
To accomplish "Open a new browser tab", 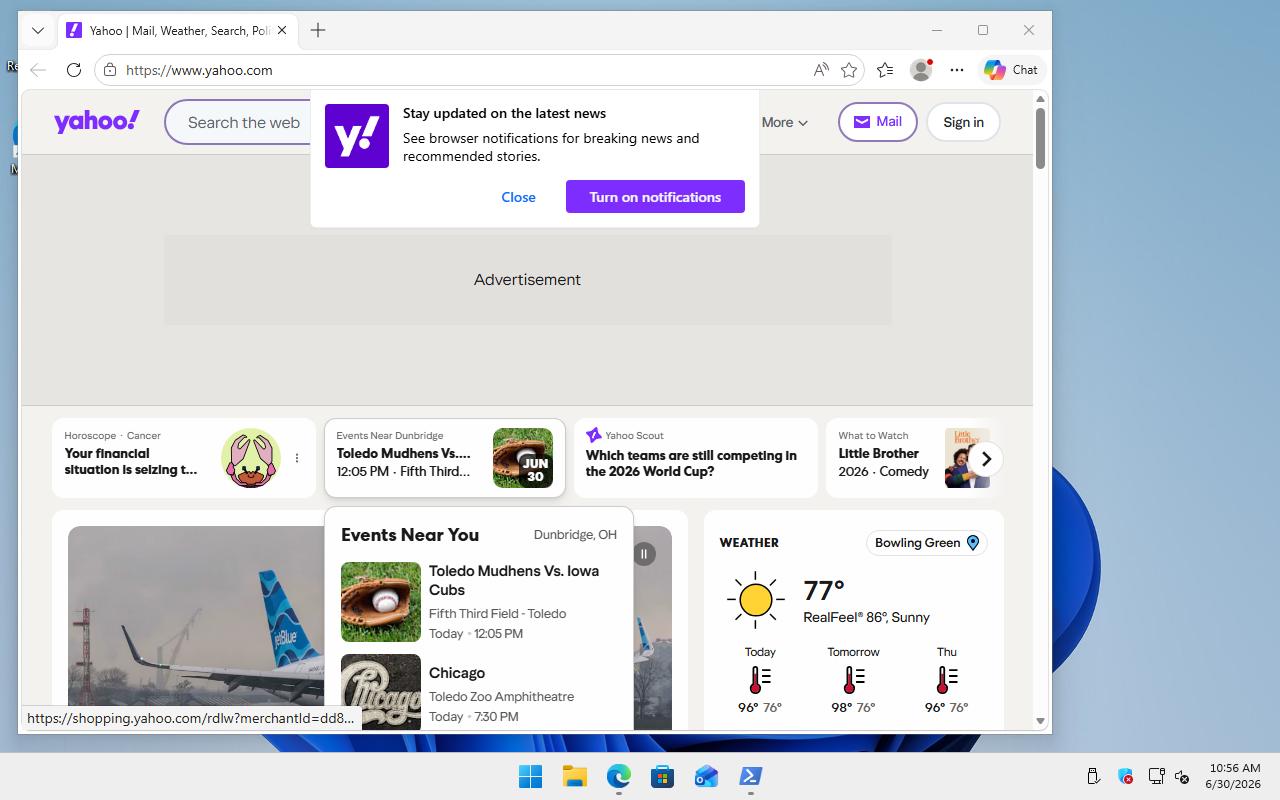I will point(318,30).
